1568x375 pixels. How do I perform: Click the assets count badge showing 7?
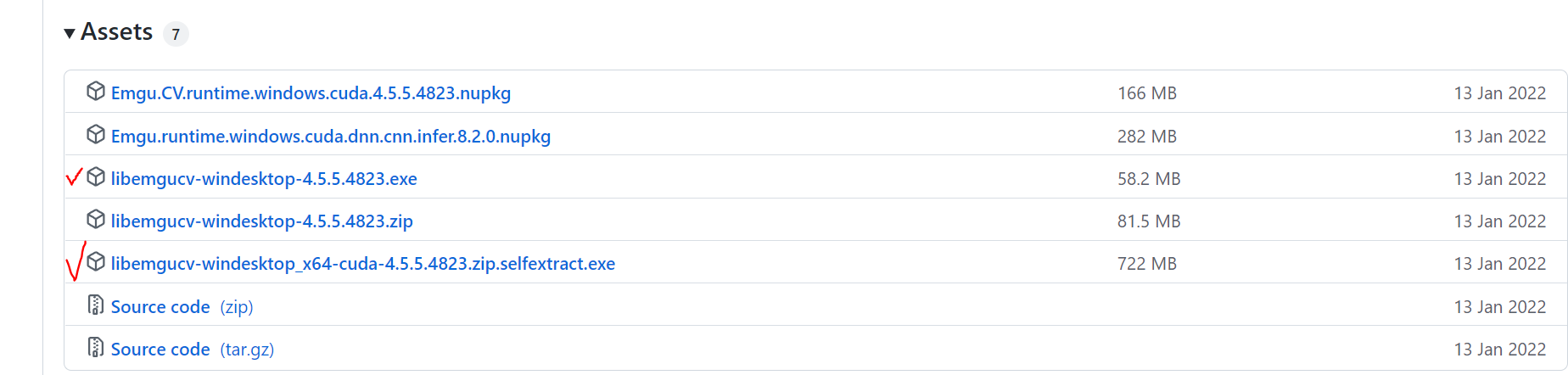tap(176, 34)
